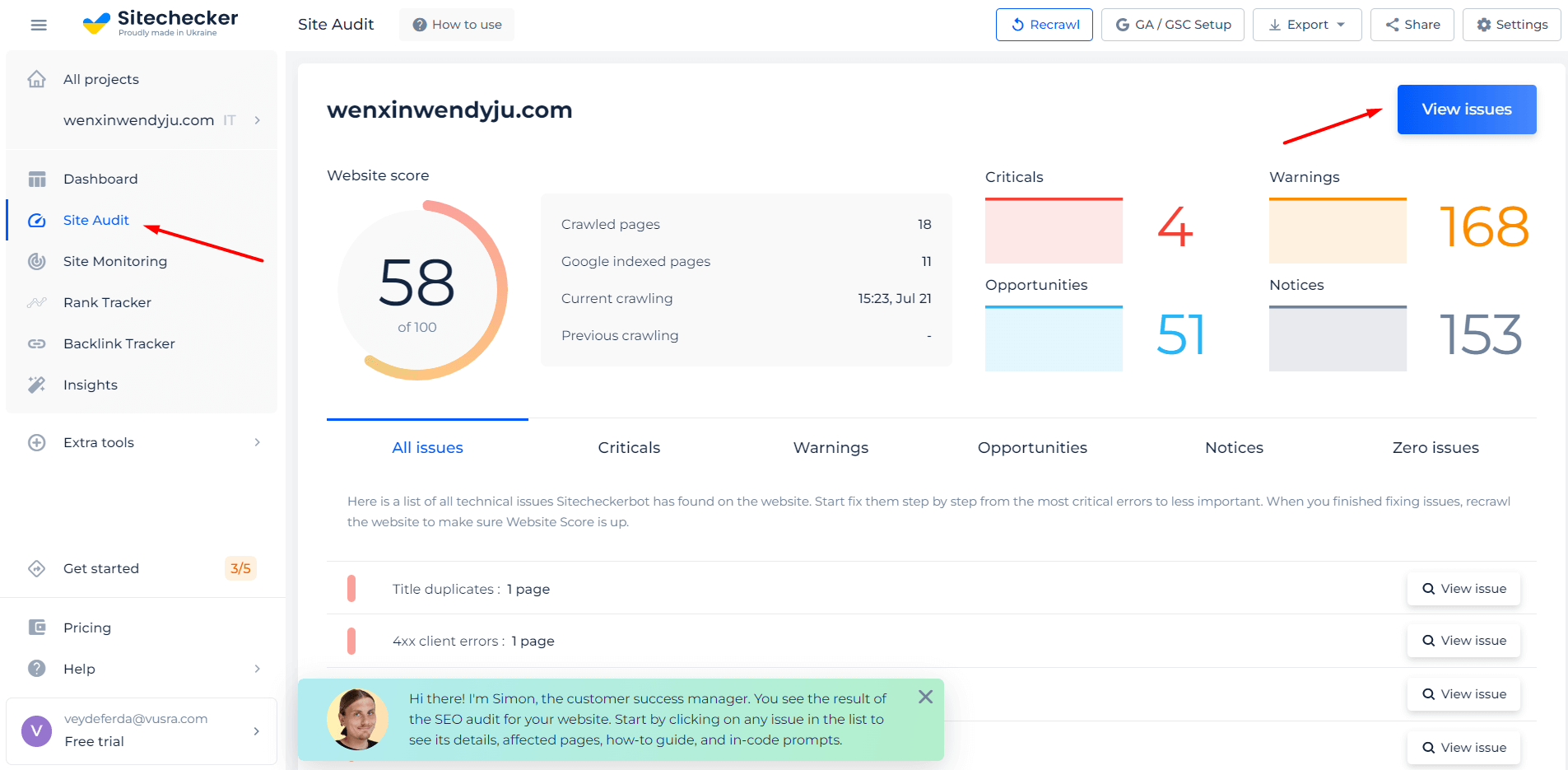Image resolution: width=1568 pixels, height=770 pixels.
Task: Click the orange Warnings color block
Action: click(1338, 231)
